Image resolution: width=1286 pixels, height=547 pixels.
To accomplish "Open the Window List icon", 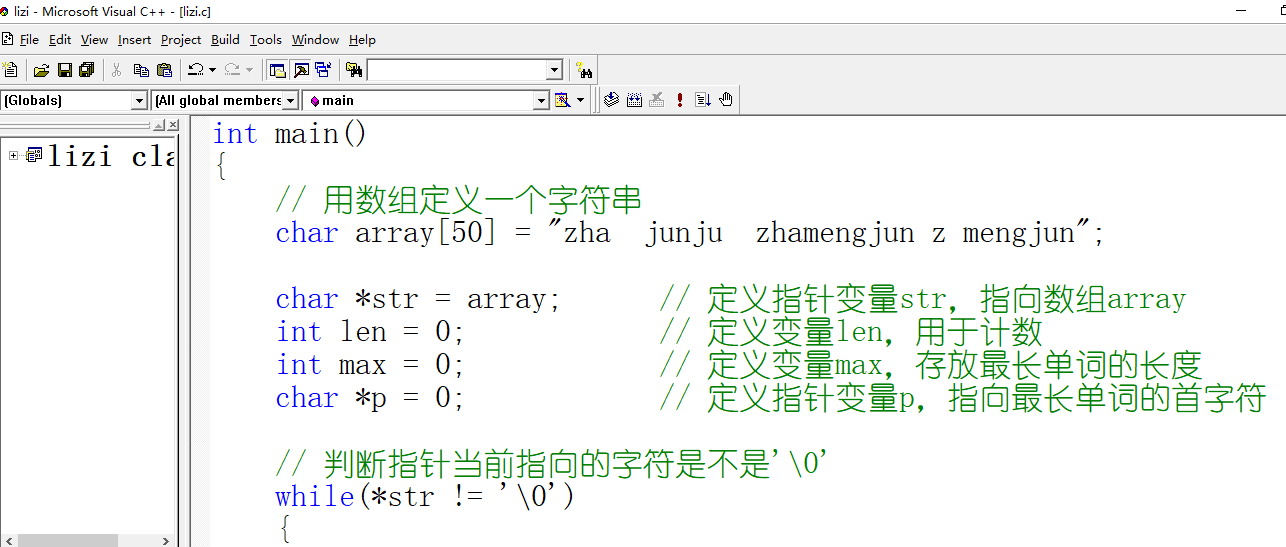I will tap(323, 70).
